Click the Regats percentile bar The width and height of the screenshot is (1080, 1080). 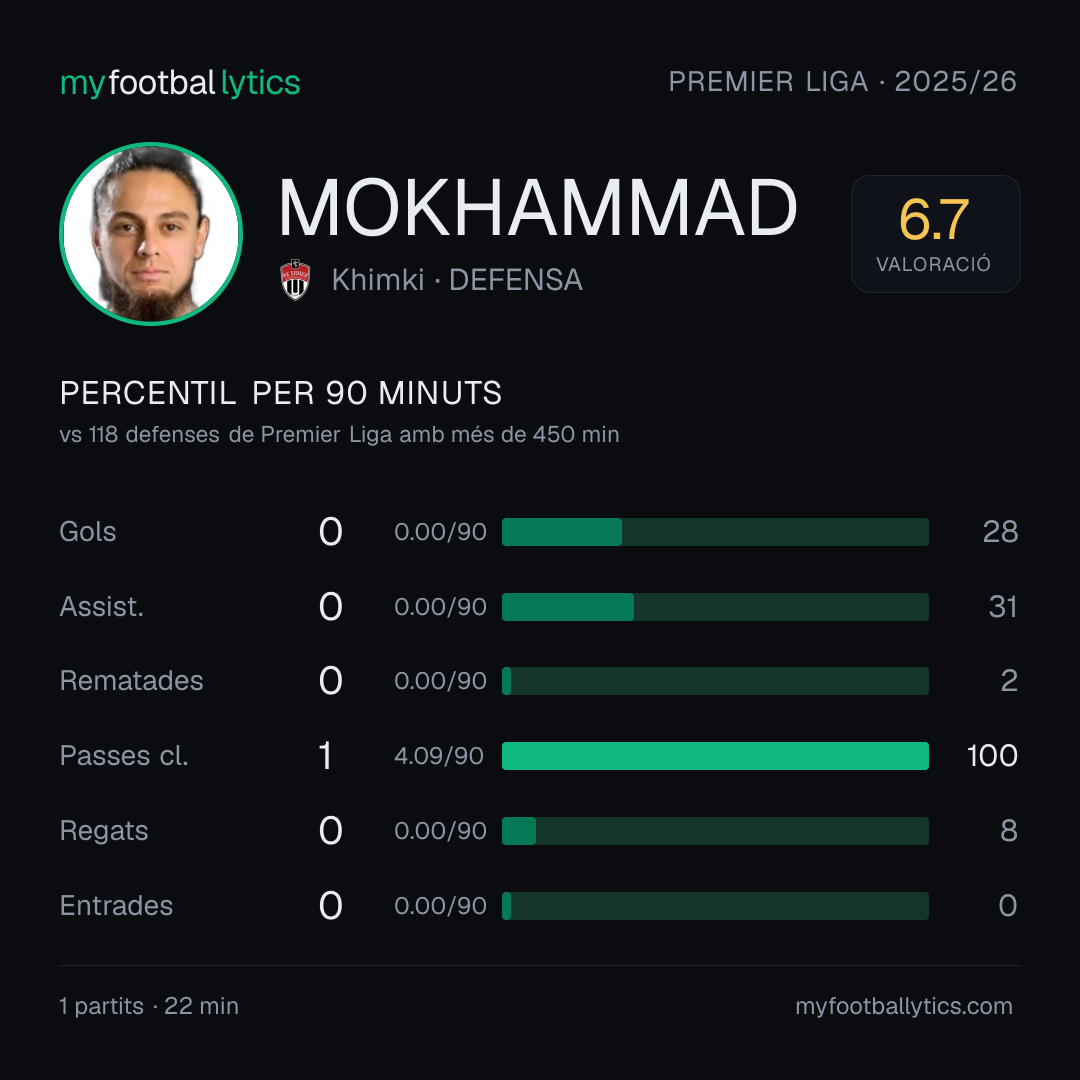click(x=715, y=831)
